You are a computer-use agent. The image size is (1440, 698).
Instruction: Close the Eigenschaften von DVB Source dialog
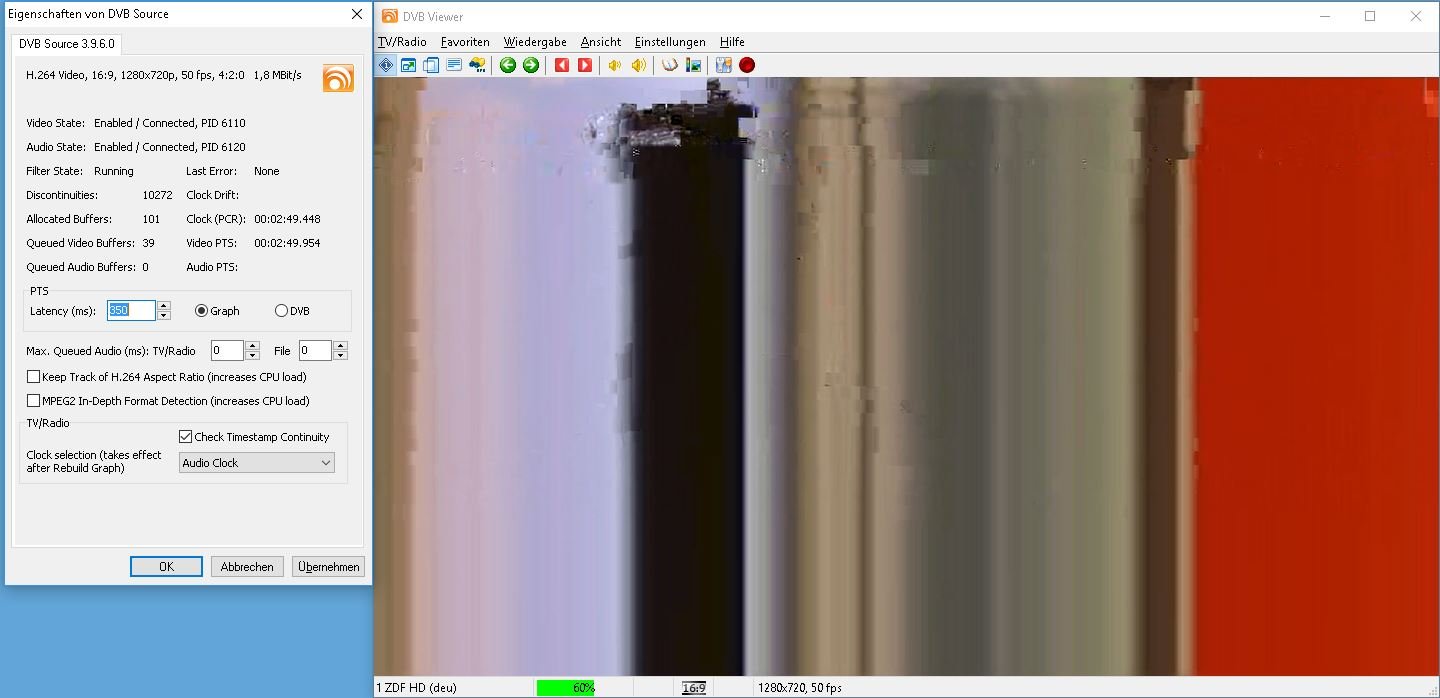pyautogui.click(x=357, y=14)
